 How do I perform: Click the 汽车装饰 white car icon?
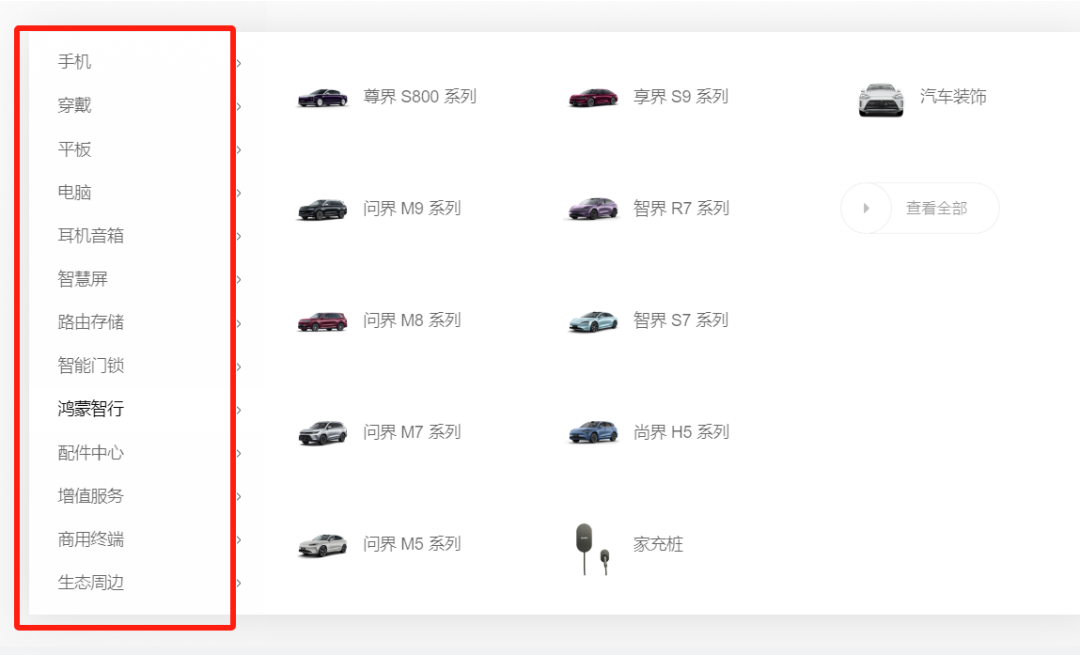click(x=881, y=99)
